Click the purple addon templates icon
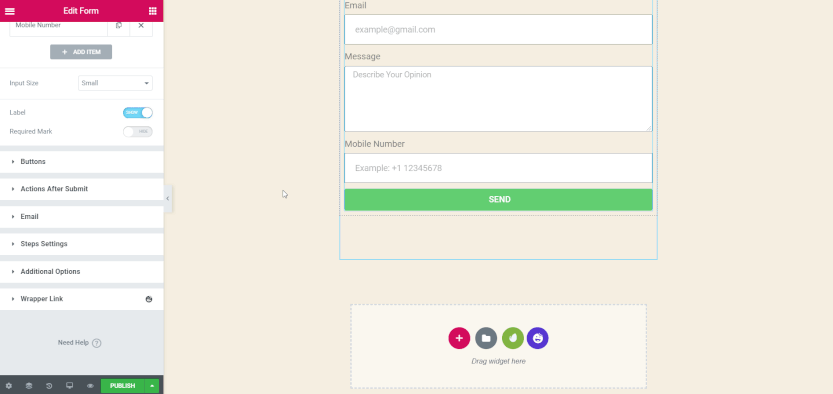 pos(538,338)
